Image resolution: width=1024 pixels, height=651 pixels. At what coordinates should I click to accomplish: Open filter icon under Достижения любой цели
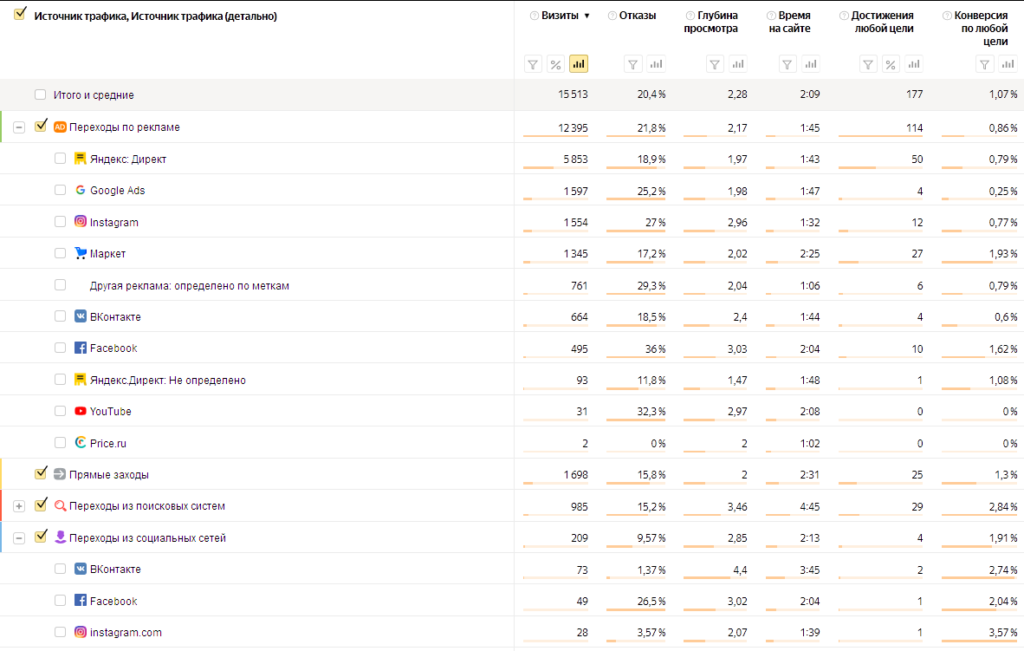(x=868, y=64)
